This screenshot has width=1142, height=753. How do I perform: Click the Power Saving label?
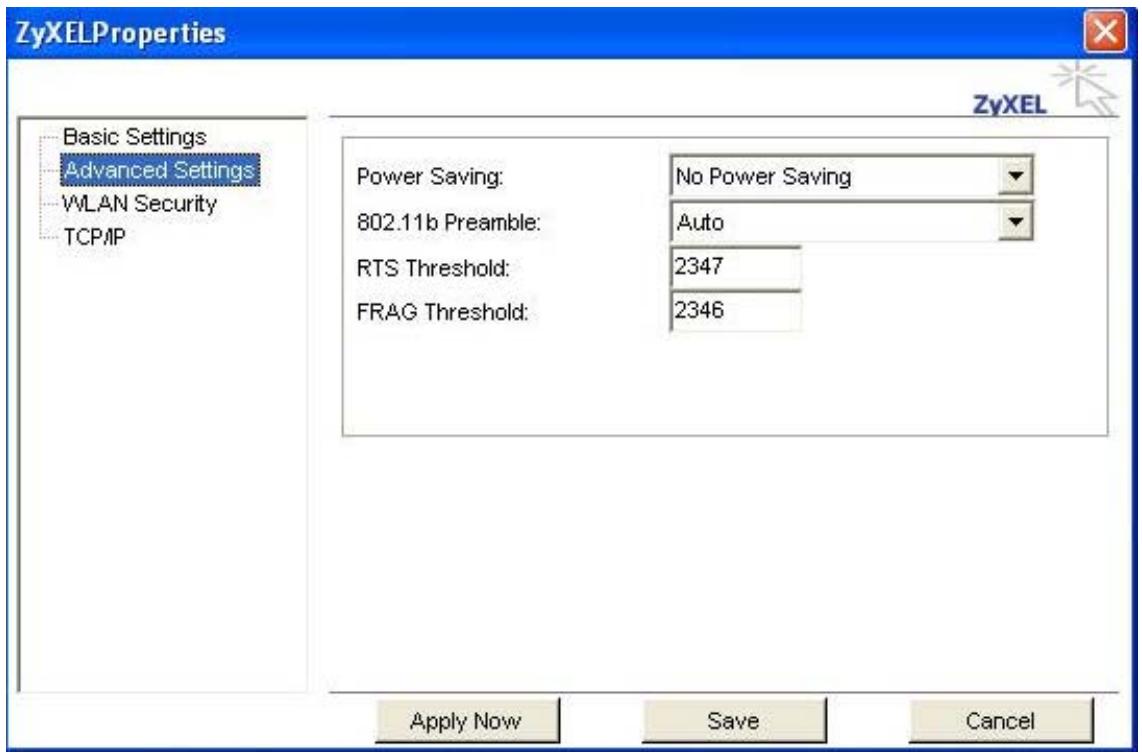pos(430,177)
